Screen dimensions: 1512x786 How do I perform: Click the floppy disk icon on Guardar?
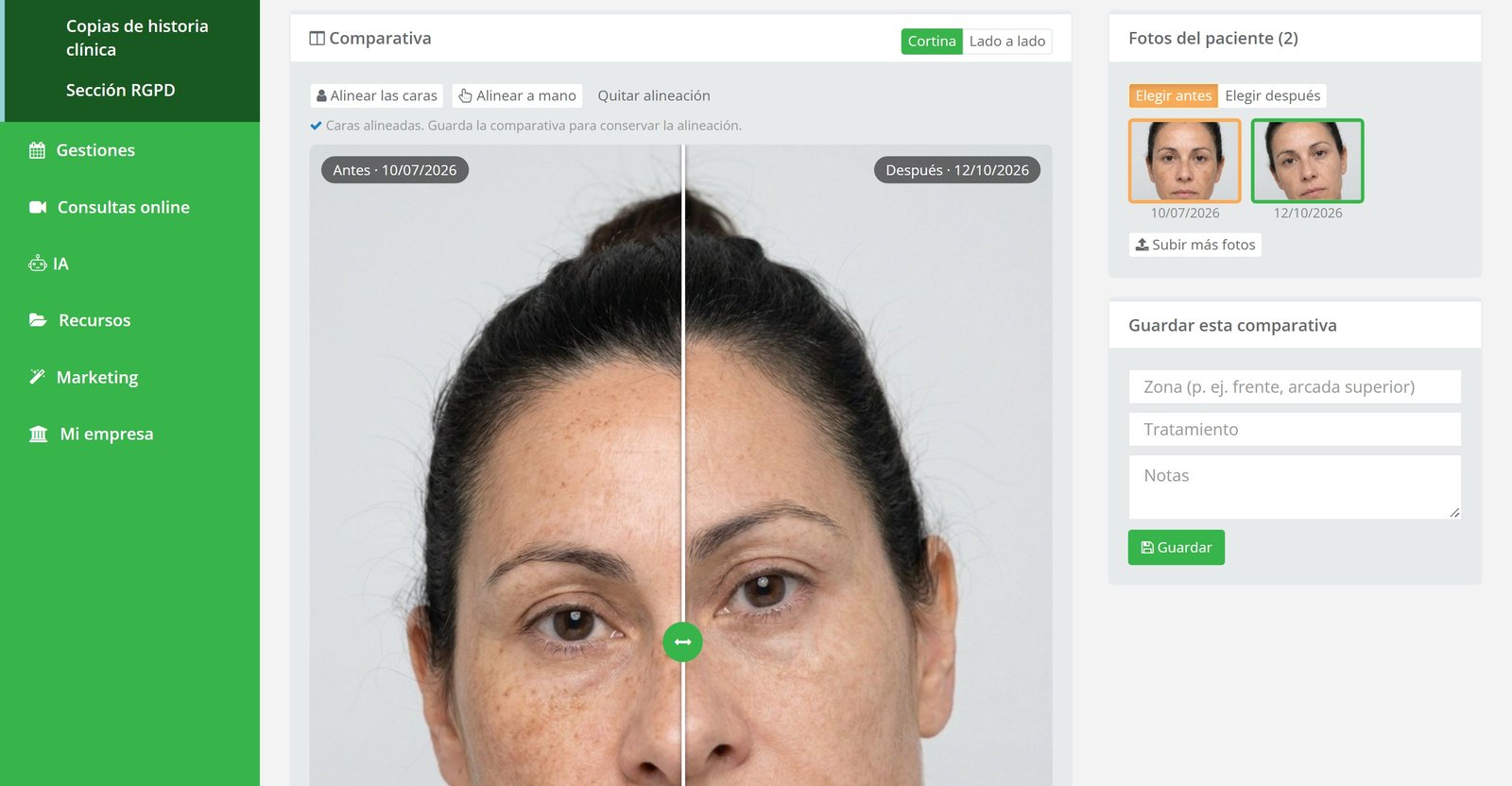tap(1147, 548)
